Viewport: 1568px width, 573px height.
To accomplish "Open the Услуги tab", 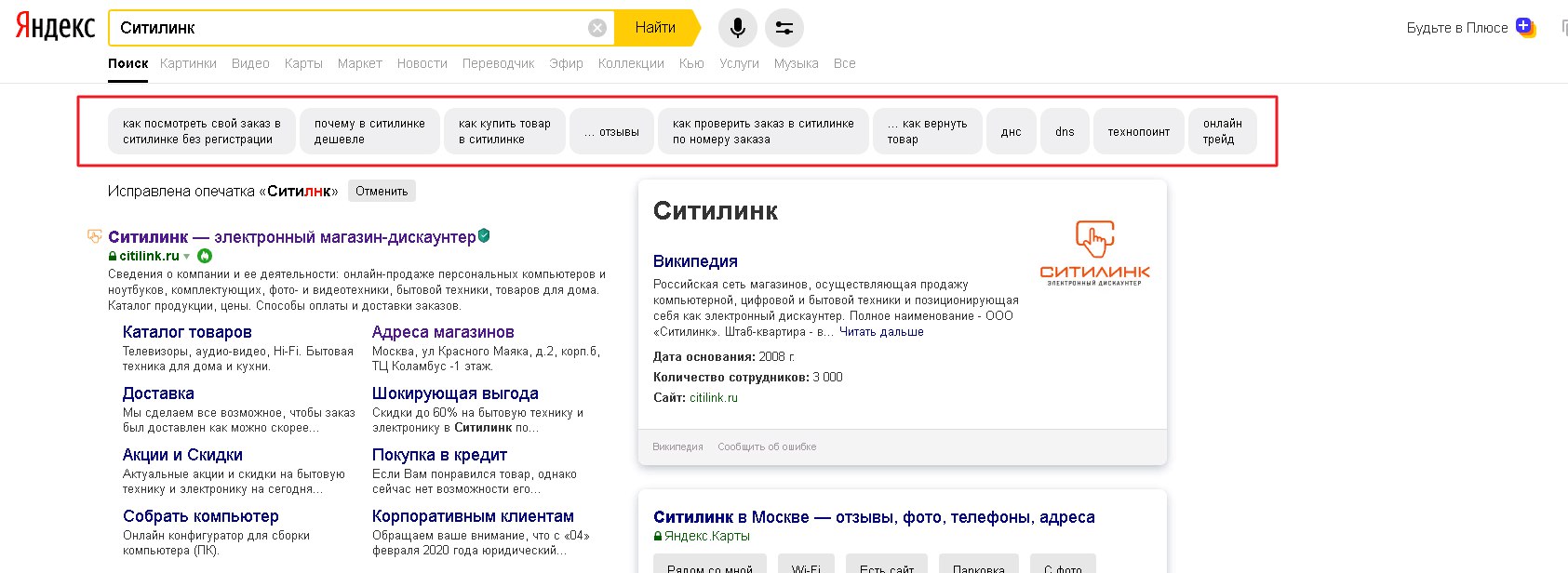I will tap(739, 63).
